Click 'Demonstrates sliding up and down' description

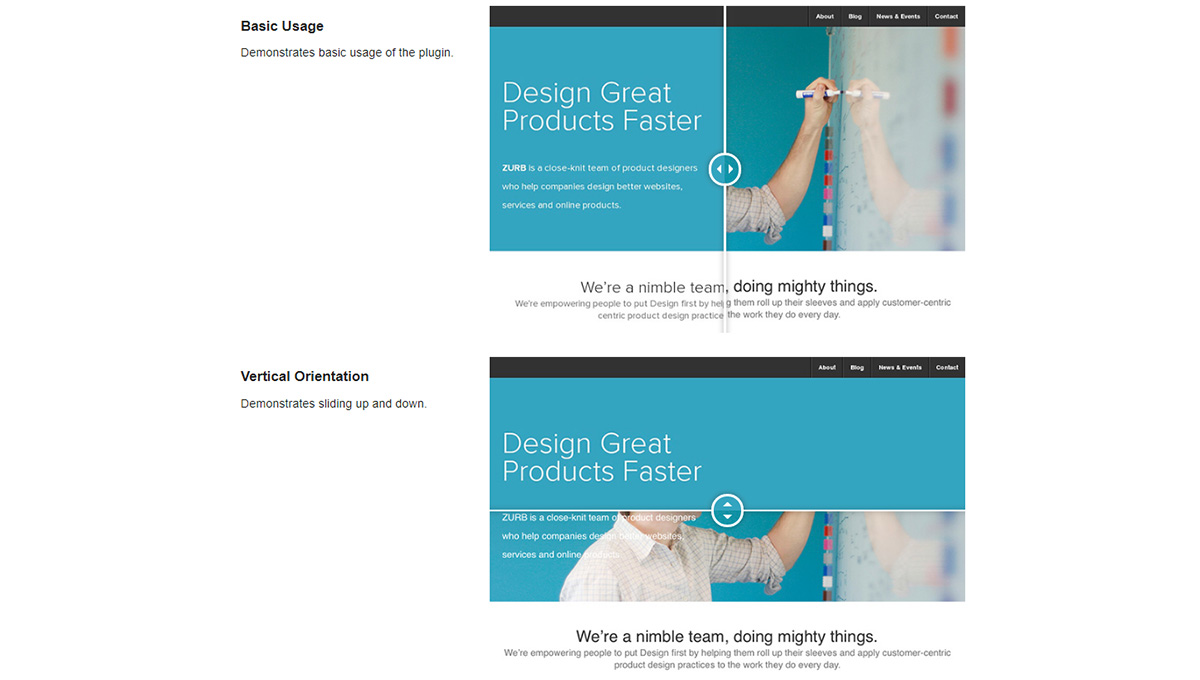pos(334,404)
